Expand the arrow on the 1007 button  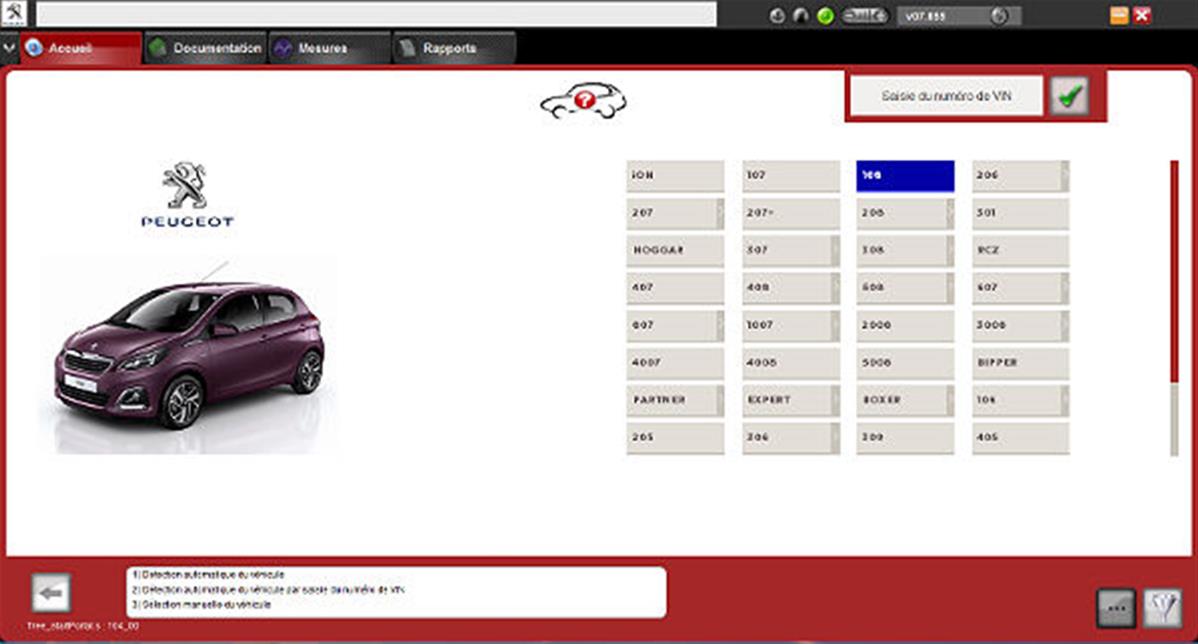pos(835,325)
